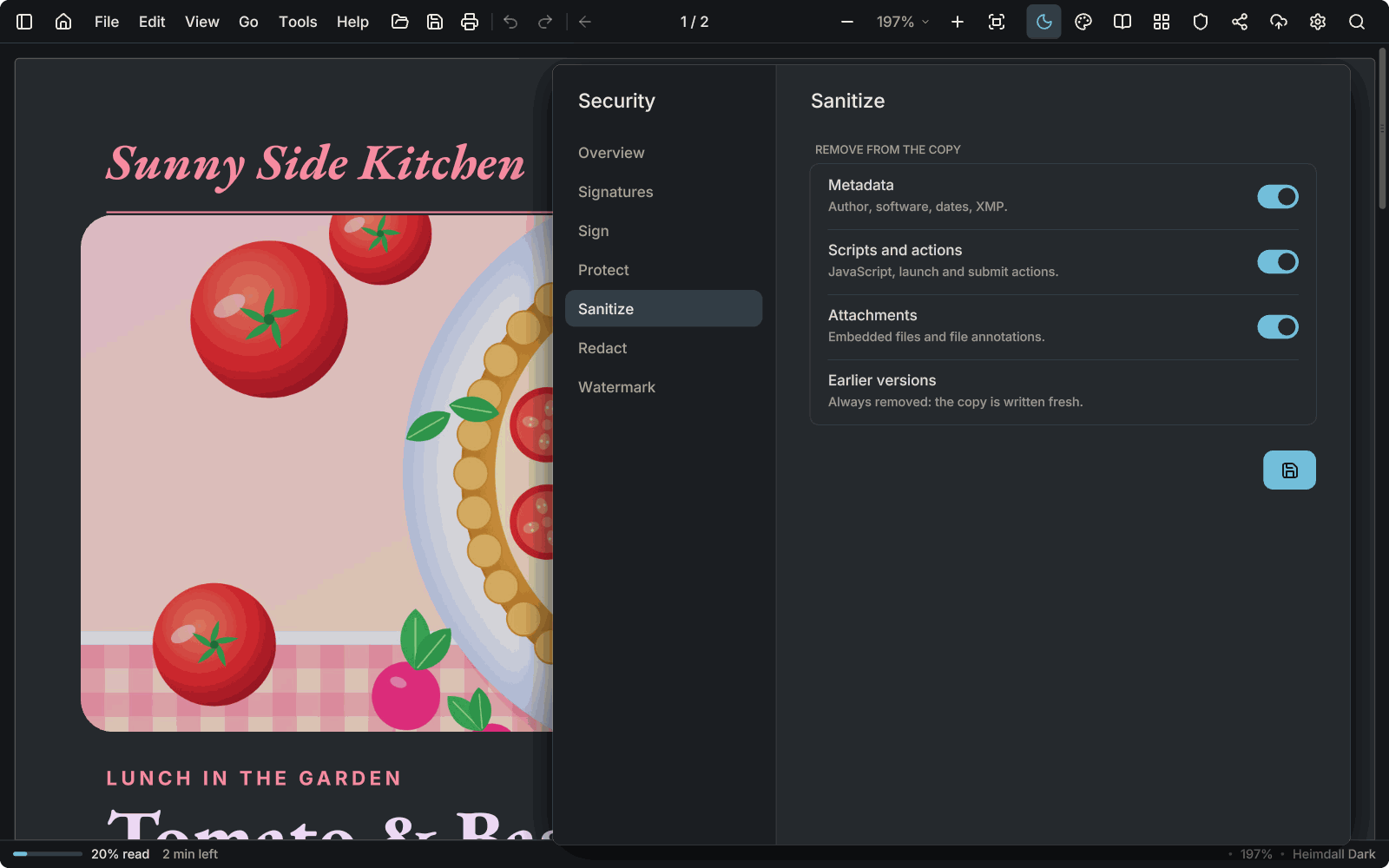This screenshot has height=868, width=1389.
Task: Print the document with printer icon
Action: click(470, 22)
